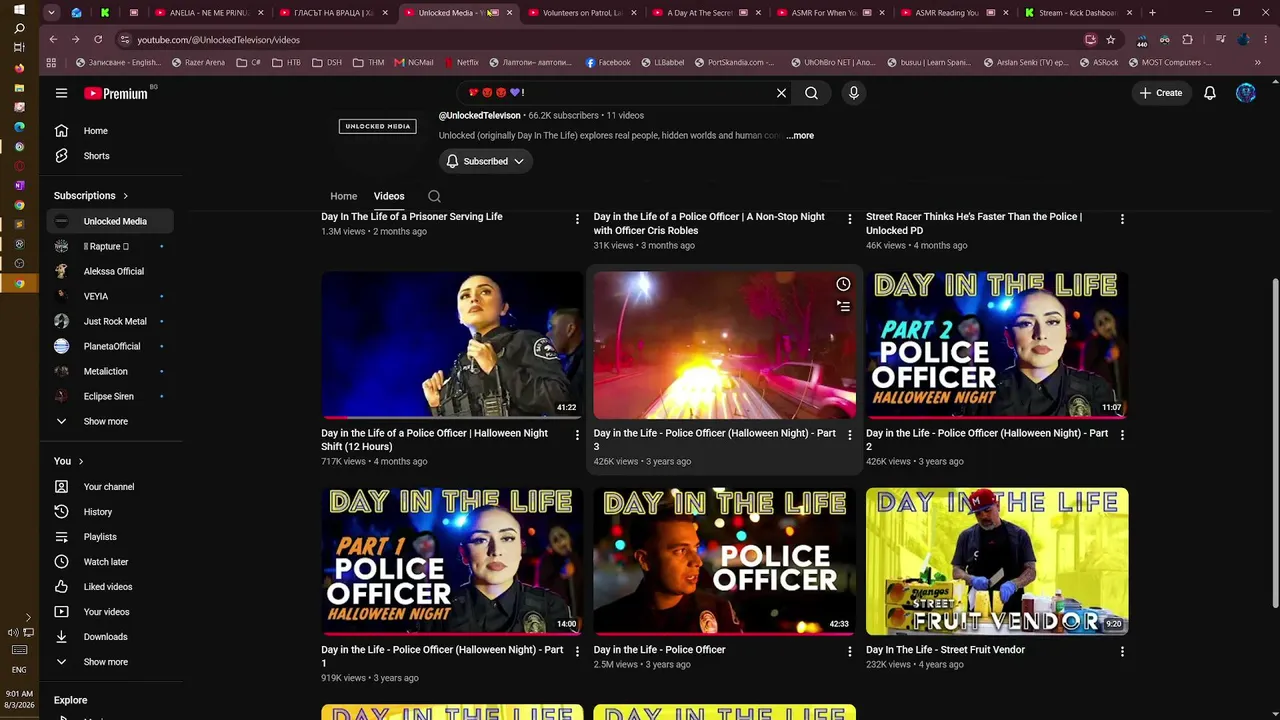Open options for Street Fruit Vendor video

[1122, 651]
